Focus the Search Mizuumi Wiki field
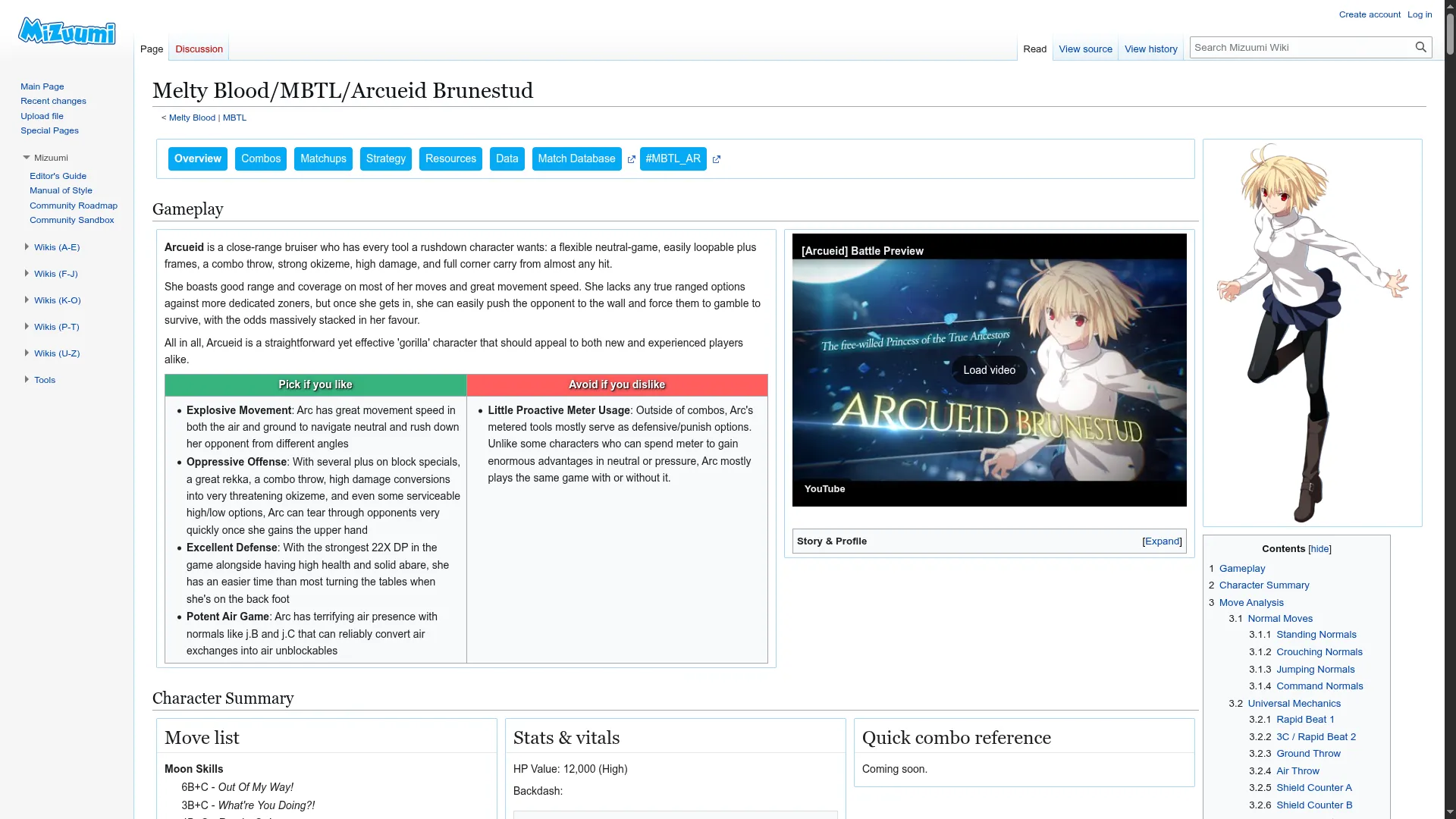This screenshot has width=1456, height=819. click(x=1298, y=47)
